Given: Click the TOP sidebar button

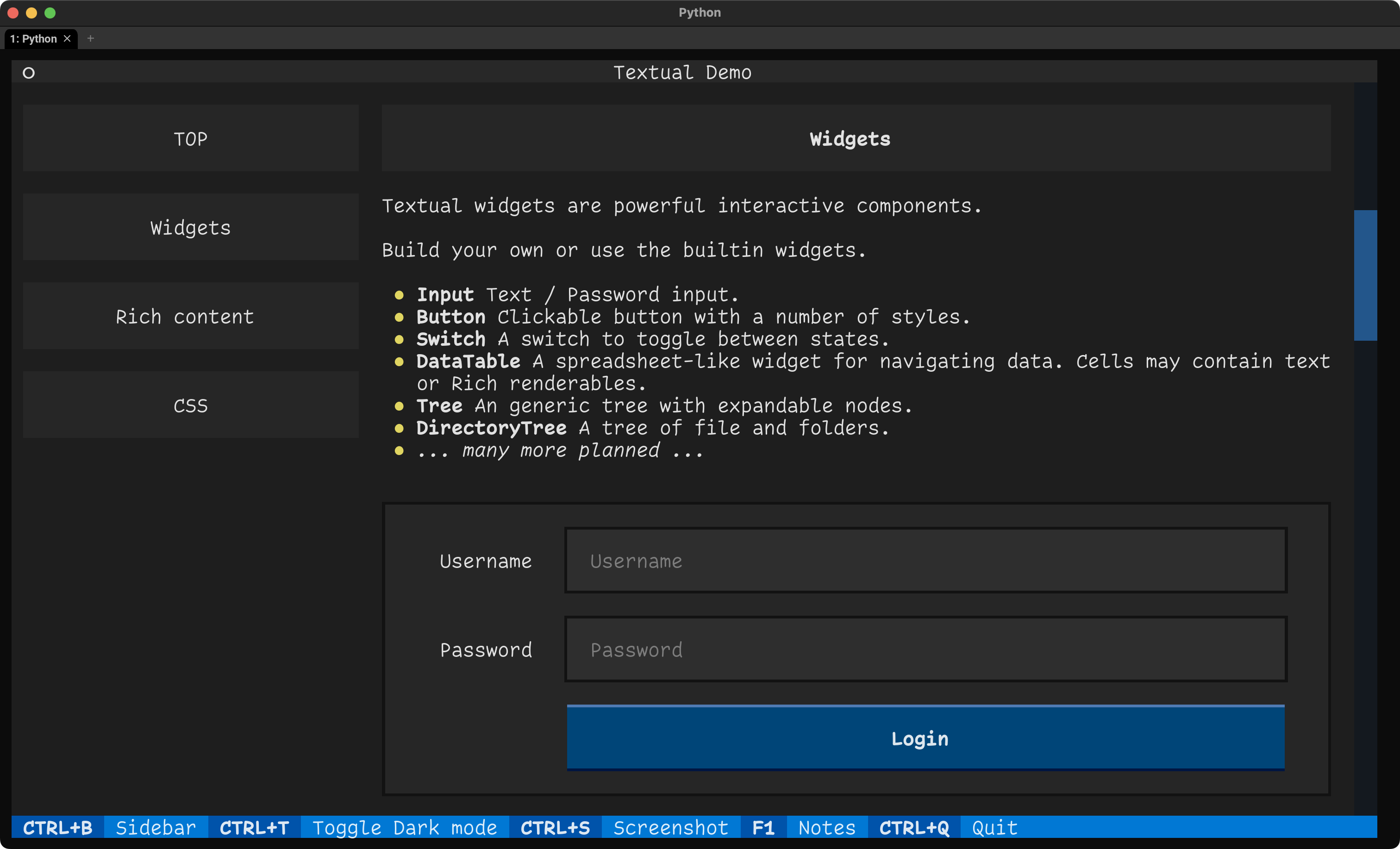Looking at the screenshot, I should point(191,138).
